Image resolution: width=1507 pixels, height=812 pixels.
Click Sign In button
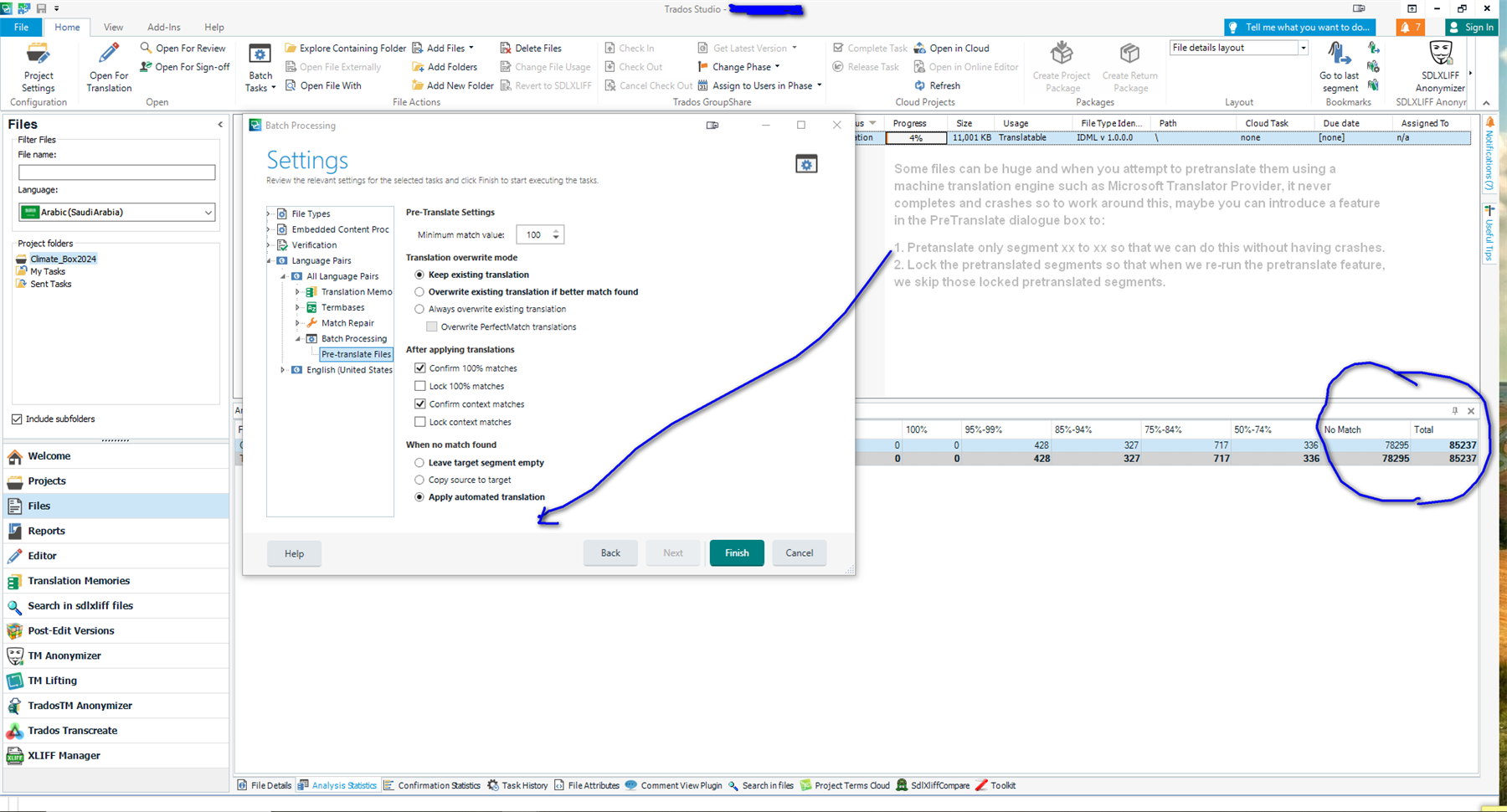[x=1472, y=28]
